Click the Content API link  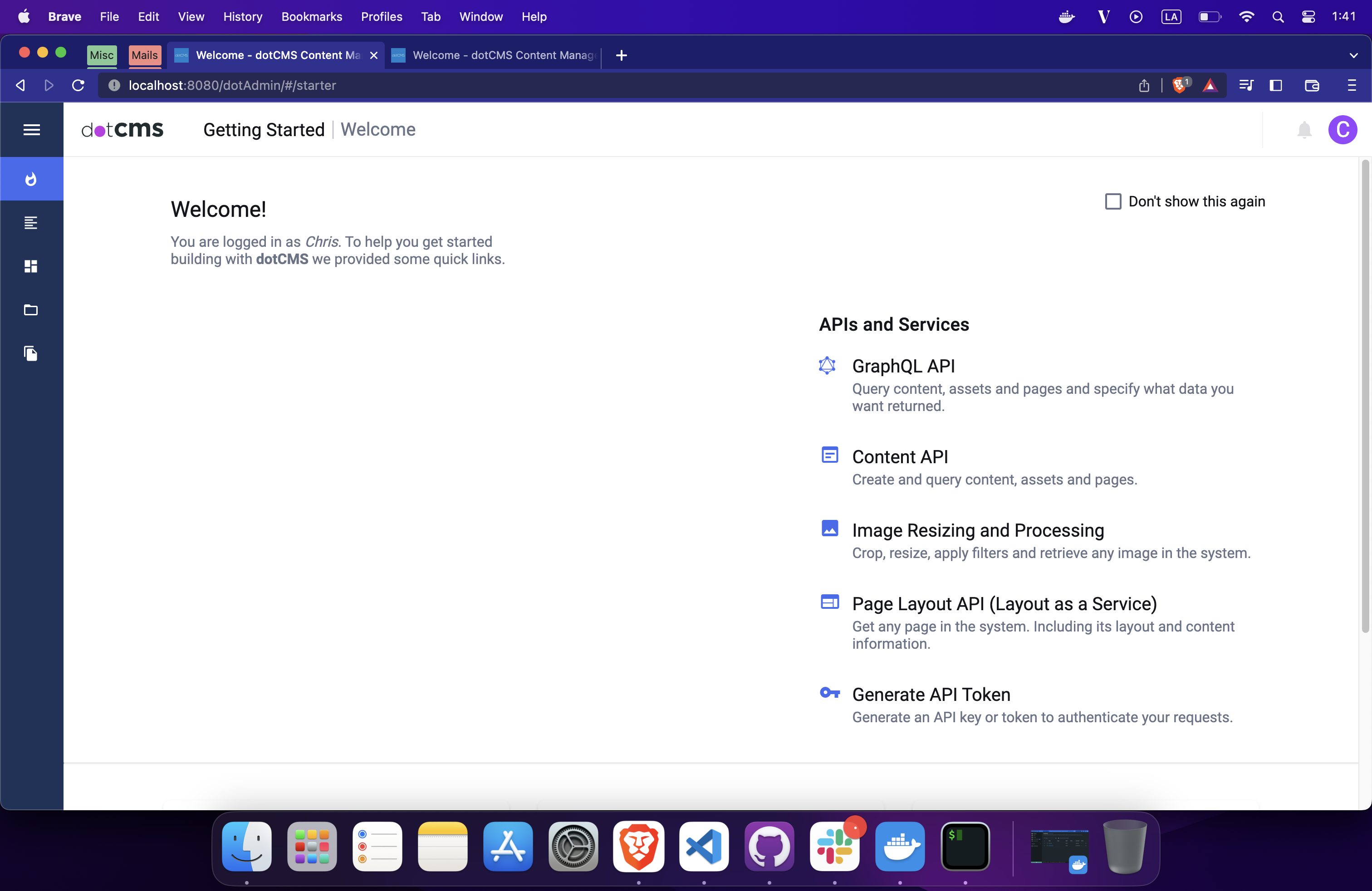900,456
